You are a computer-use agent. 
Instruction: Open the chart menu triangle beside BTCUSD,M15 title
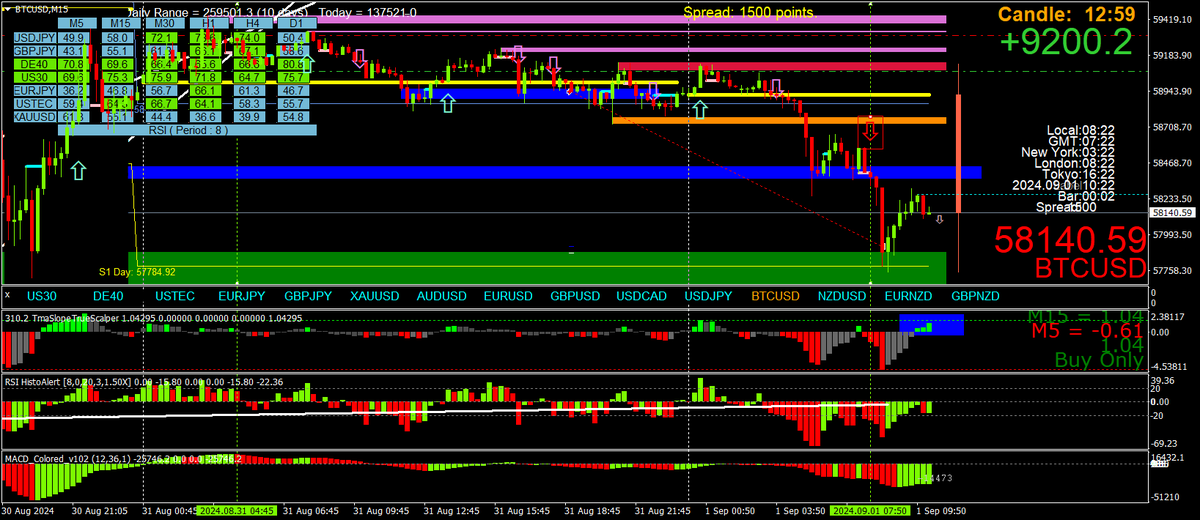pyautogui.click(x=8, y=7)
